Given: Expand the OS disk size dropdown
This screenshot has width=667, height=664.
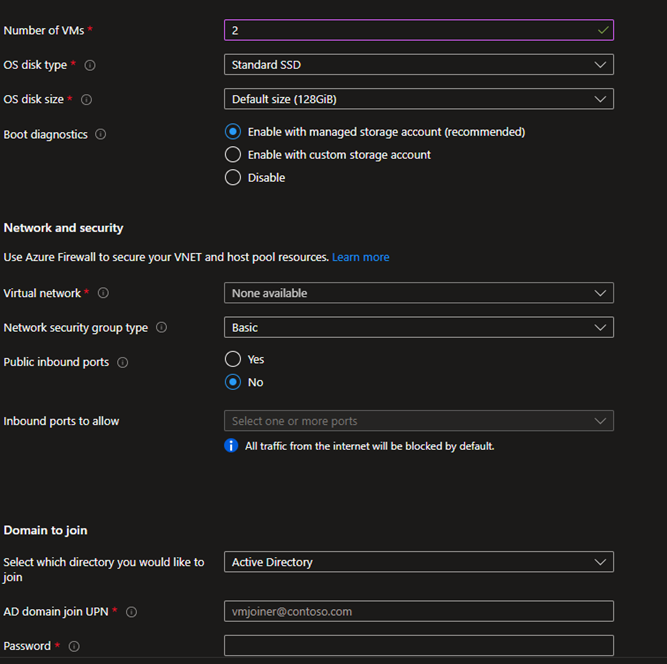Looking at the screenshot, I should [418, 99].
